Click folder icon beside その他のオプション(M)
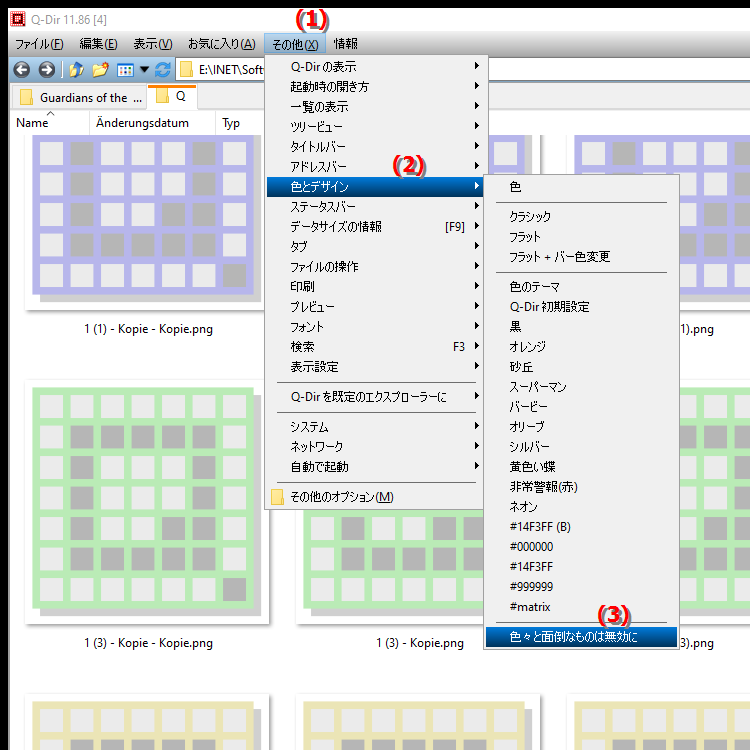 pos(277,497)
